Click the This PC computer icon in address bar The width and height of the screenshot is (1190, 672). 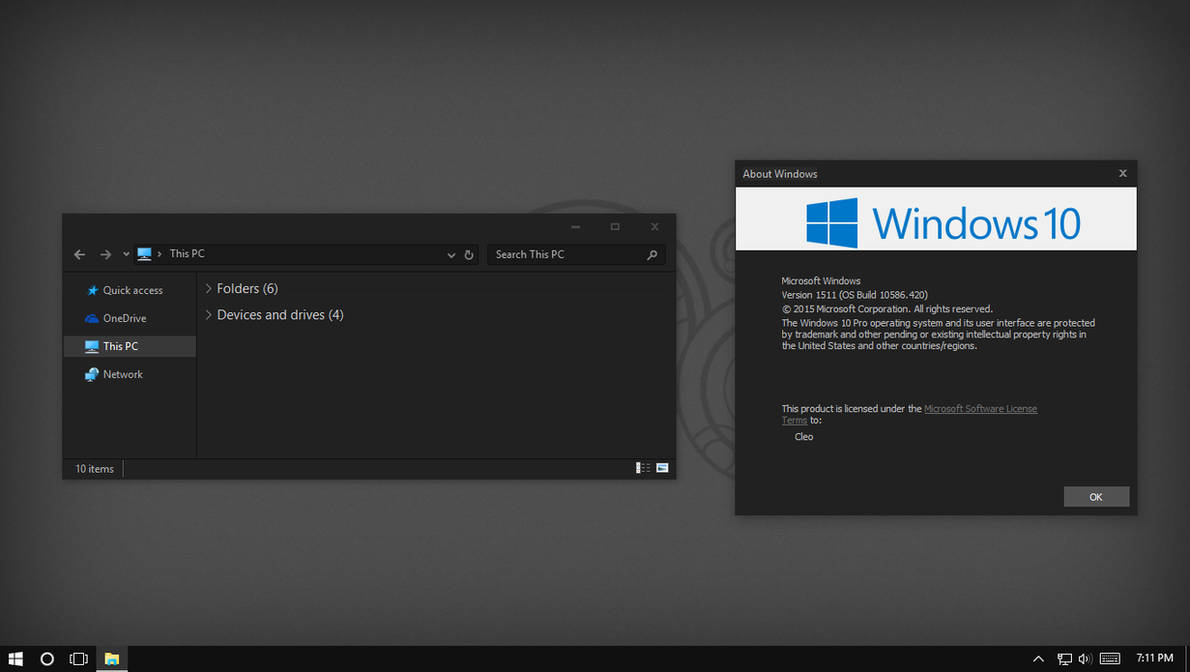coord(144,254)
